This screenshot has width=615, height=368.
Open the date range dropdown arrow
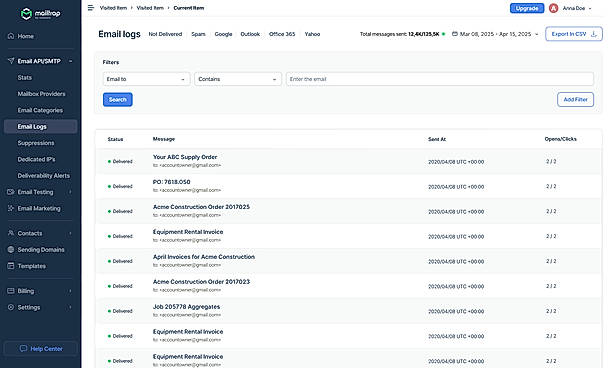tap(537, 34)
